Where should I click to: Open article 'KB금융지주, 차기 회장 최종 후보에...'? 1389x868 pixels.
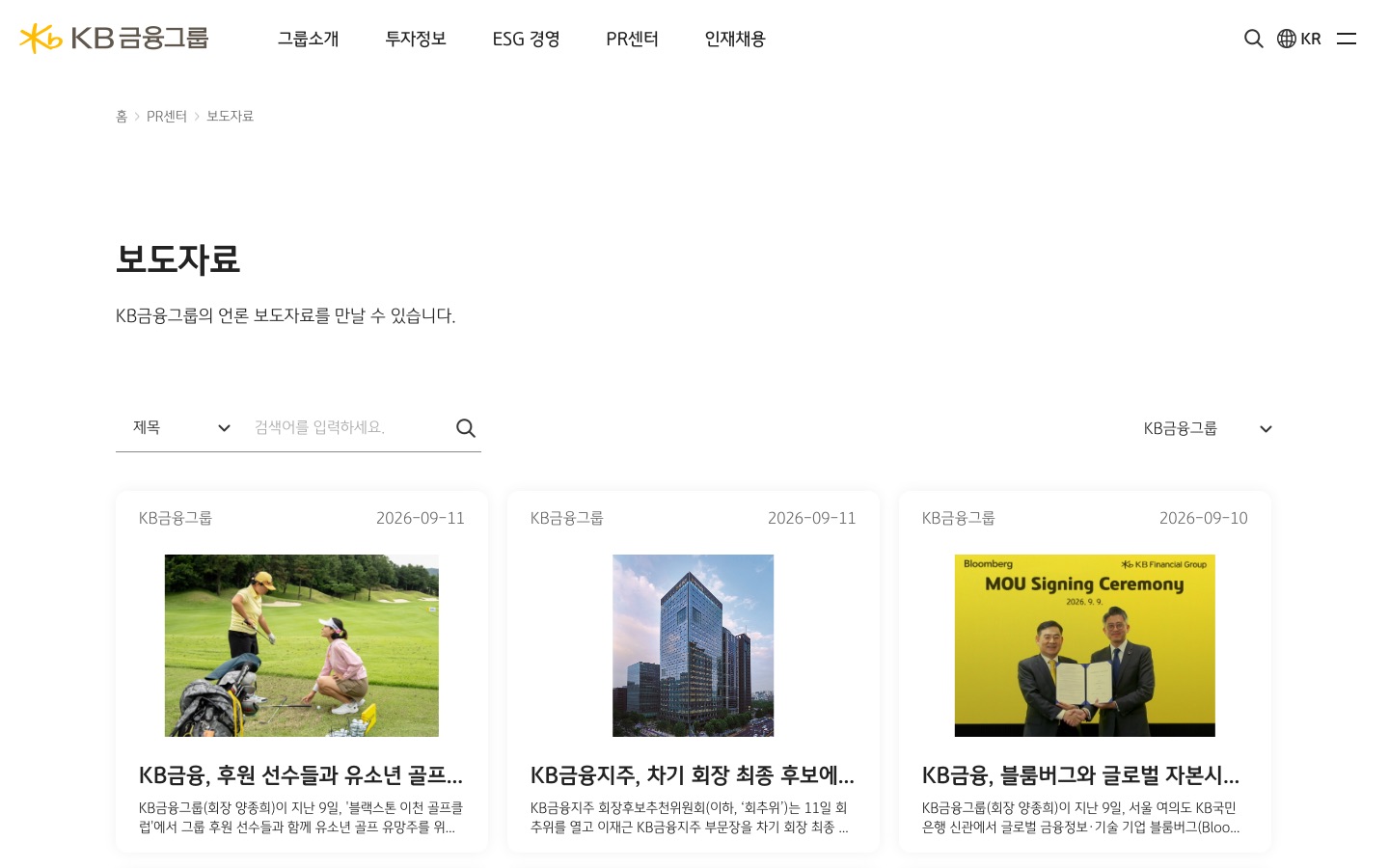pyautogui.click(x=693, y=775)
